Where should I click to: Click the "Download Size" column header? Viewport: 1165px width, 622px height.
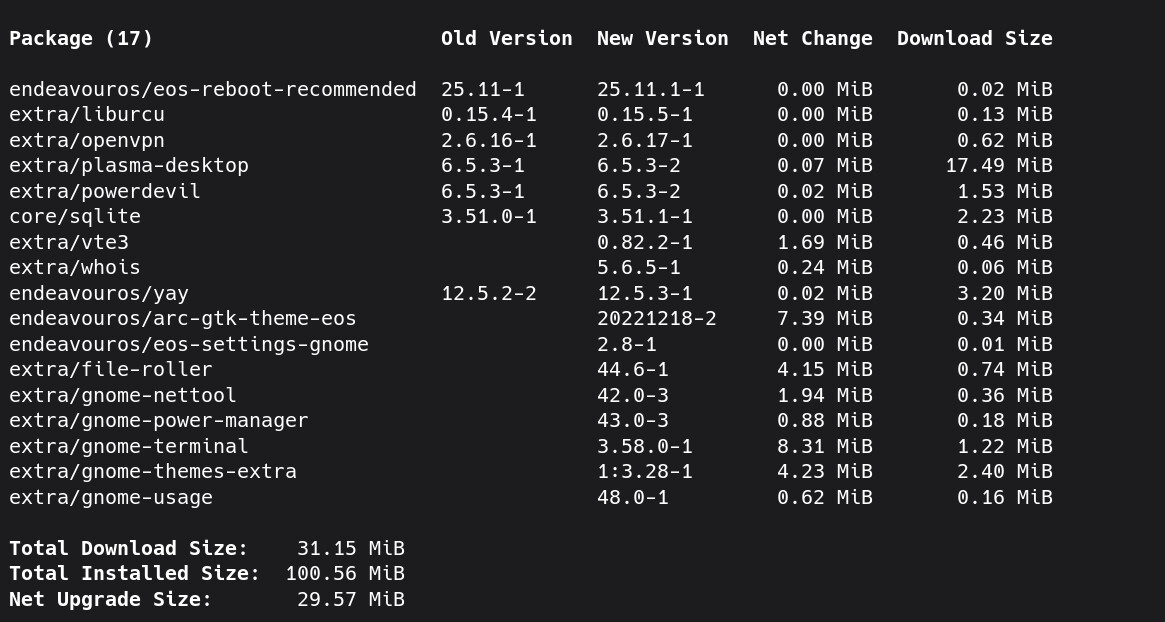pos(975,39)
